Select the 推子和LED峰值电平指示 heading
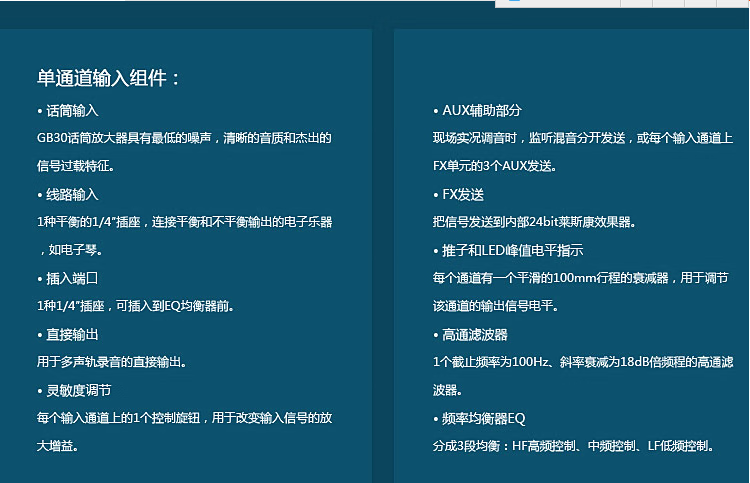The height and width of the screenshot is (483, 750). coord(513,250)
